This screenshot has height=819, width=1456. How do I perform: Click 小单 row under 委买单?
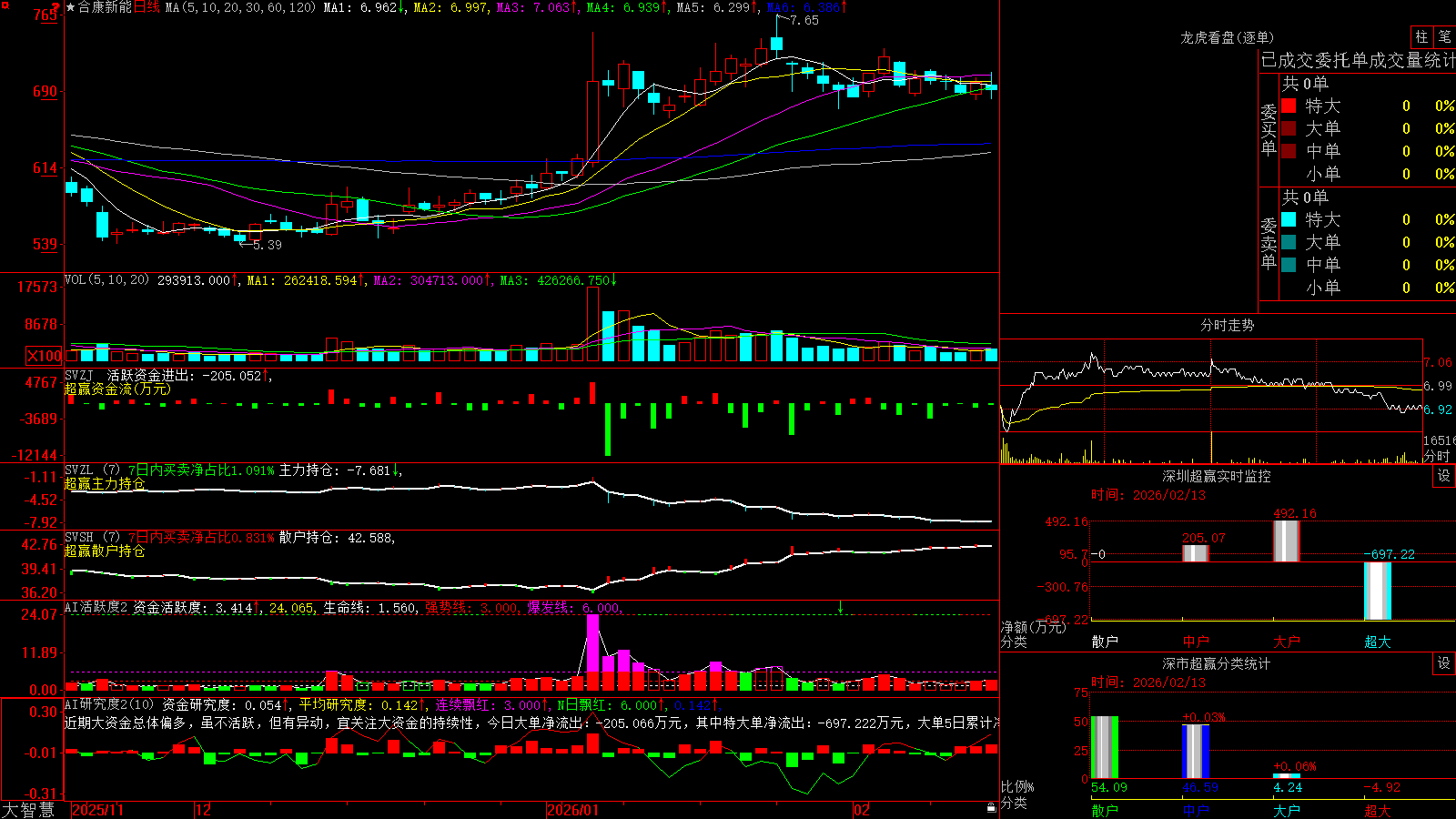pos(1368,174)
